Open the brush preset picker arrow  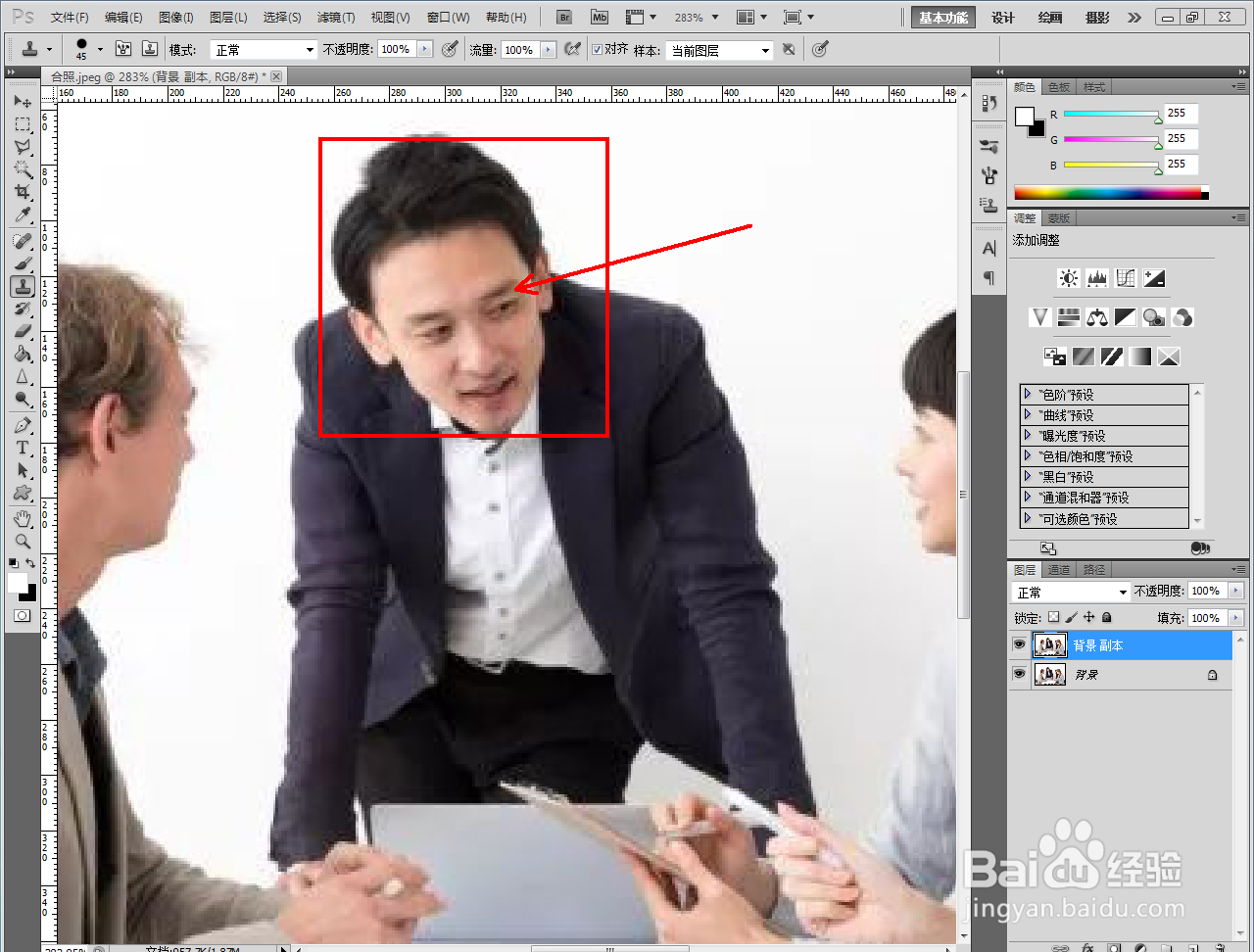(x=100, y=49)
